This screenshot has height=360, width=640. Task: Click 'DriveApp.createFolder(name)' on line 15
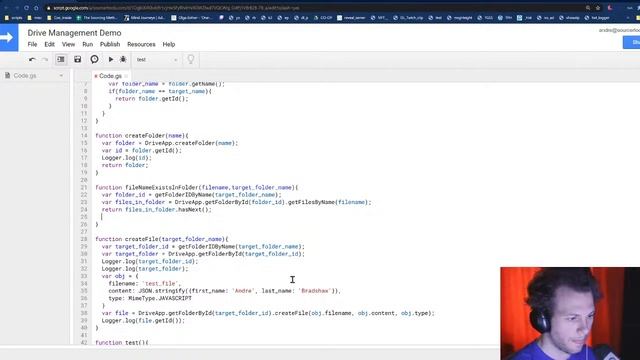point(191,143)
